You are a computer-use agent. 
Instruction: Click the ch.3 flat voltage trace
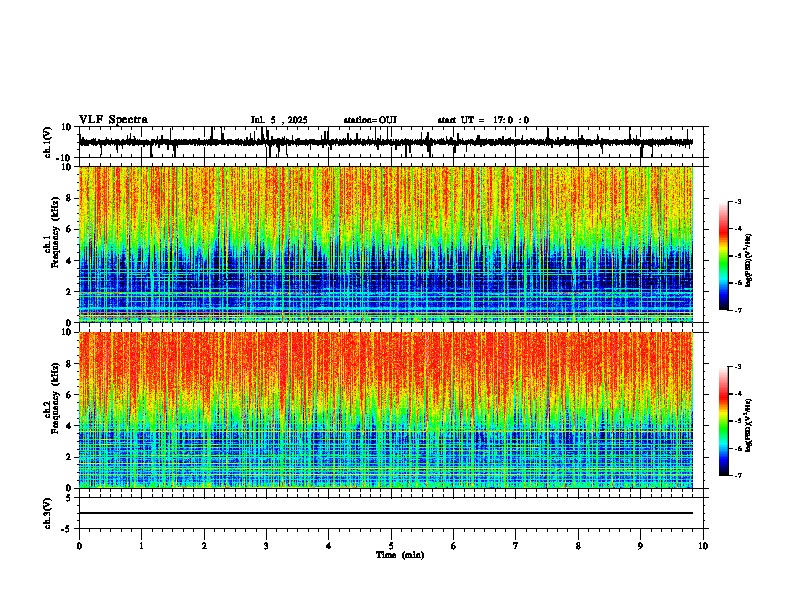[386, 513]
